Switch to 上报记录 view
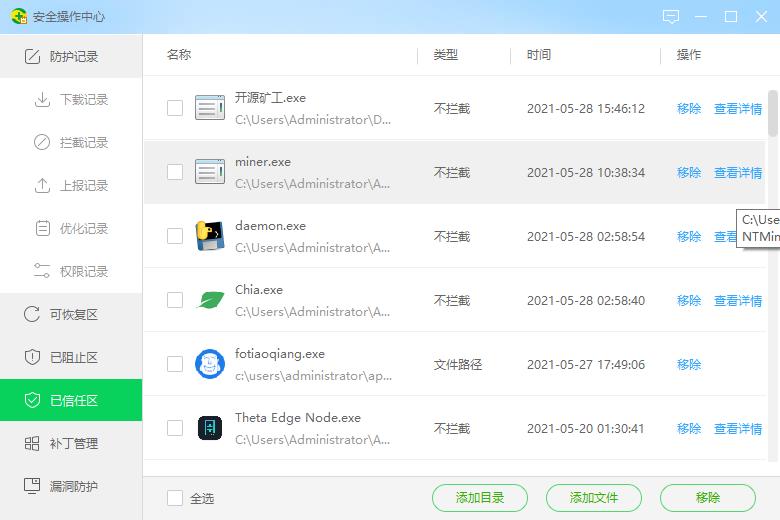Image resolution: width=780 pixels, height=520 pixels. tap(71, 186)
